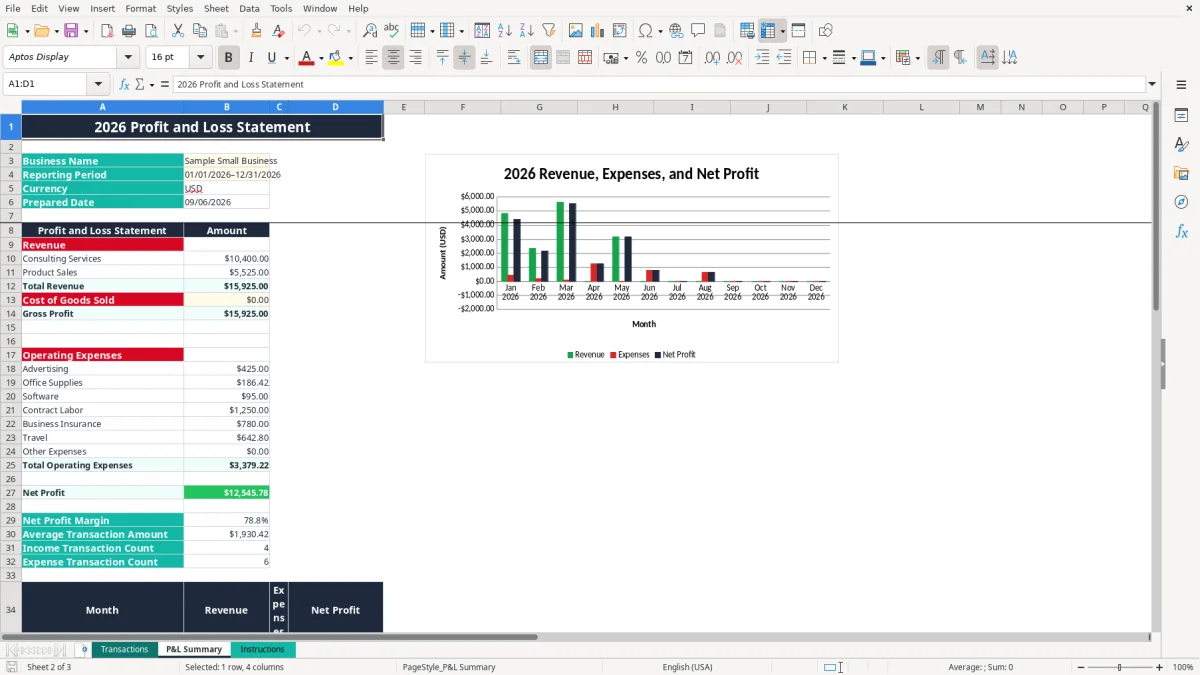Open the Sheet menu
Image resolution: width=1200 pixels, height=675 pixels.
point(216,8)
